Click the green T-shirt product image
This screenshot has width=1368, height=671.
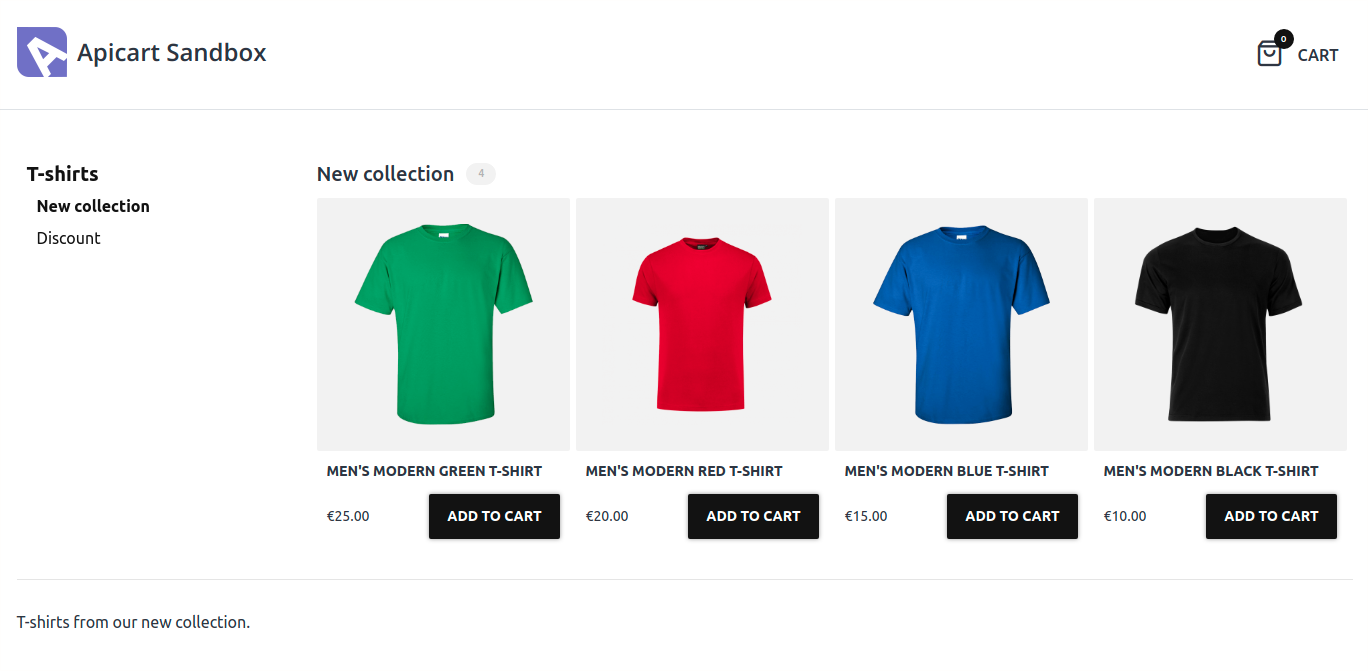(443, 324)
